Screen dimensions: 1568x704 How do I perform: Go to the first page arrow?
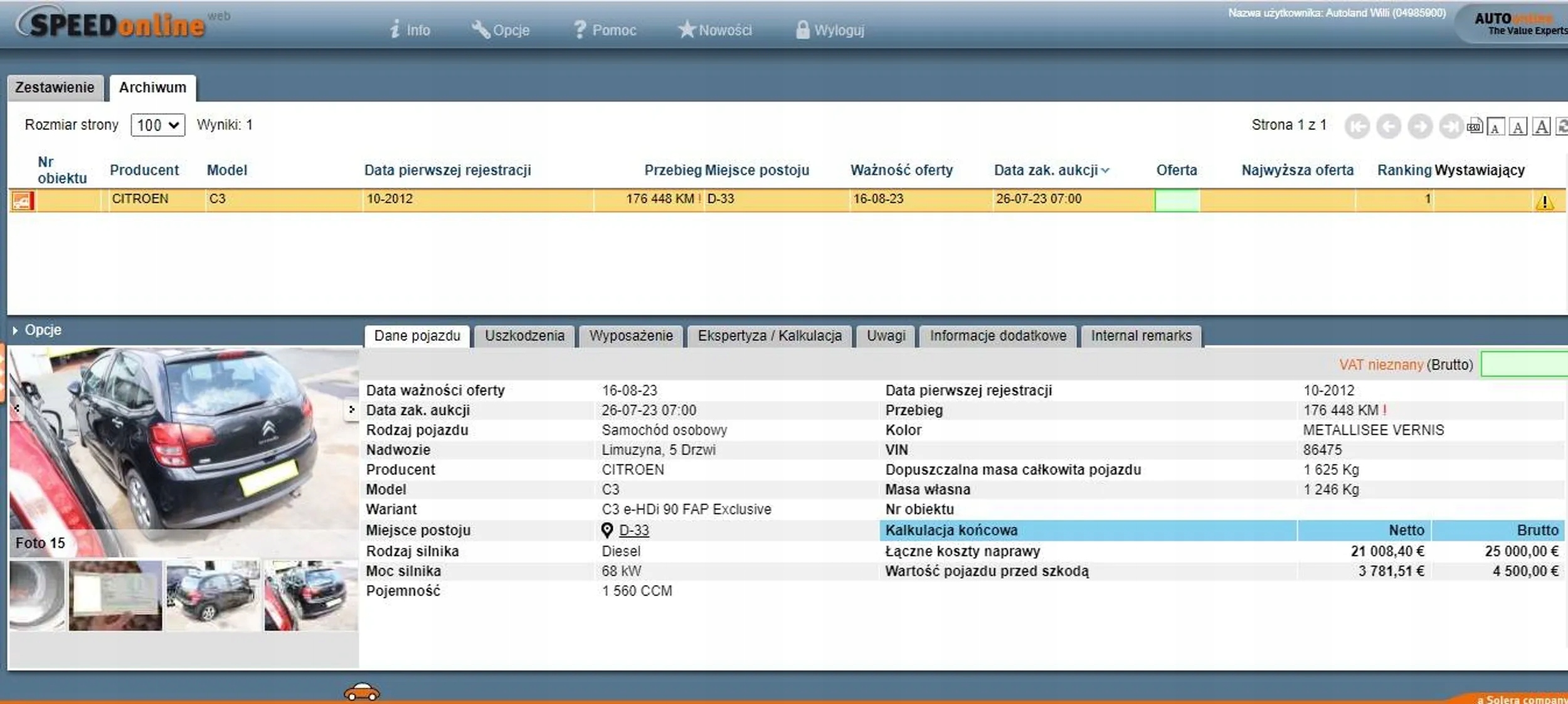tap(1357, 127)
